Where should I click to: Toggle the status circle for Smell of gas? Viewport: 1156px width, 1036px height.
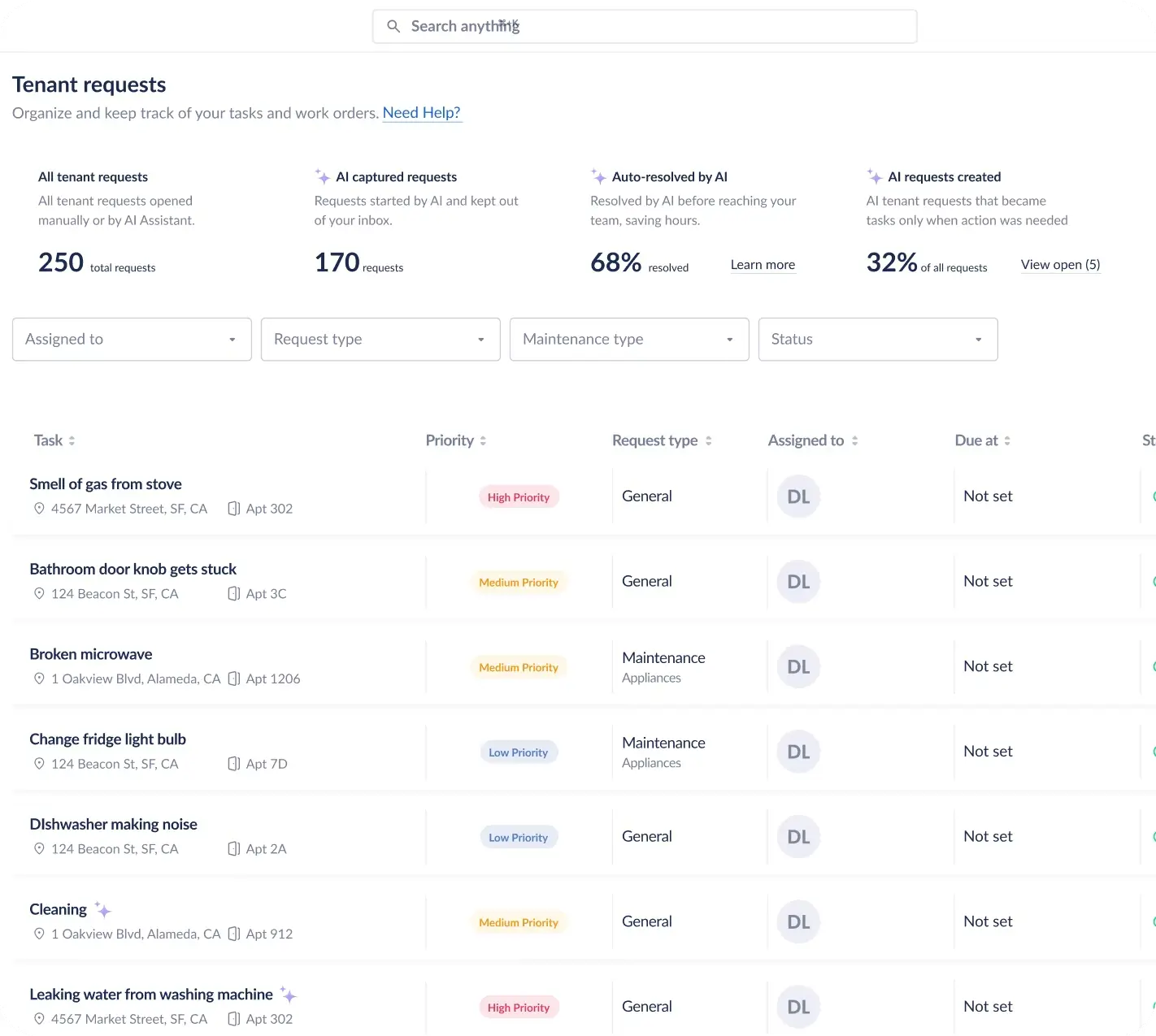pos(1154,496)
